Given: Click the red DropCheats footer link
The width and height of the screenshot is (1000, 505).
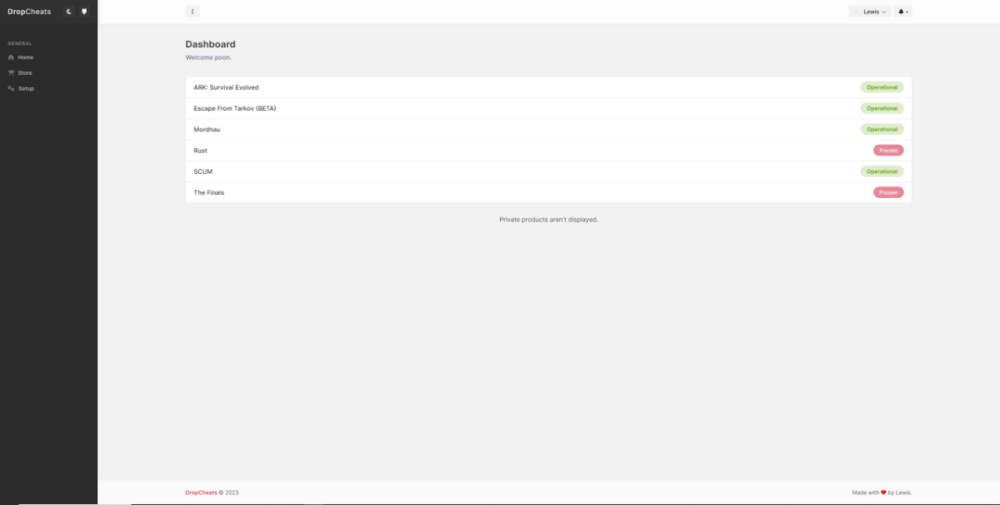Looking at the screenshot, I should pyautogui.click(x=201, y=492).
